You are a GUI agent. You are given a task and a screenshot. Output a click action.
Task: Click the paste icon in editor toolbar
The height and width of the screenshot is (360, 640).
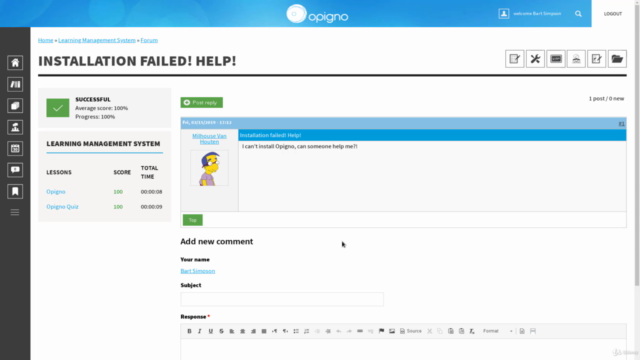pos(451,331)
